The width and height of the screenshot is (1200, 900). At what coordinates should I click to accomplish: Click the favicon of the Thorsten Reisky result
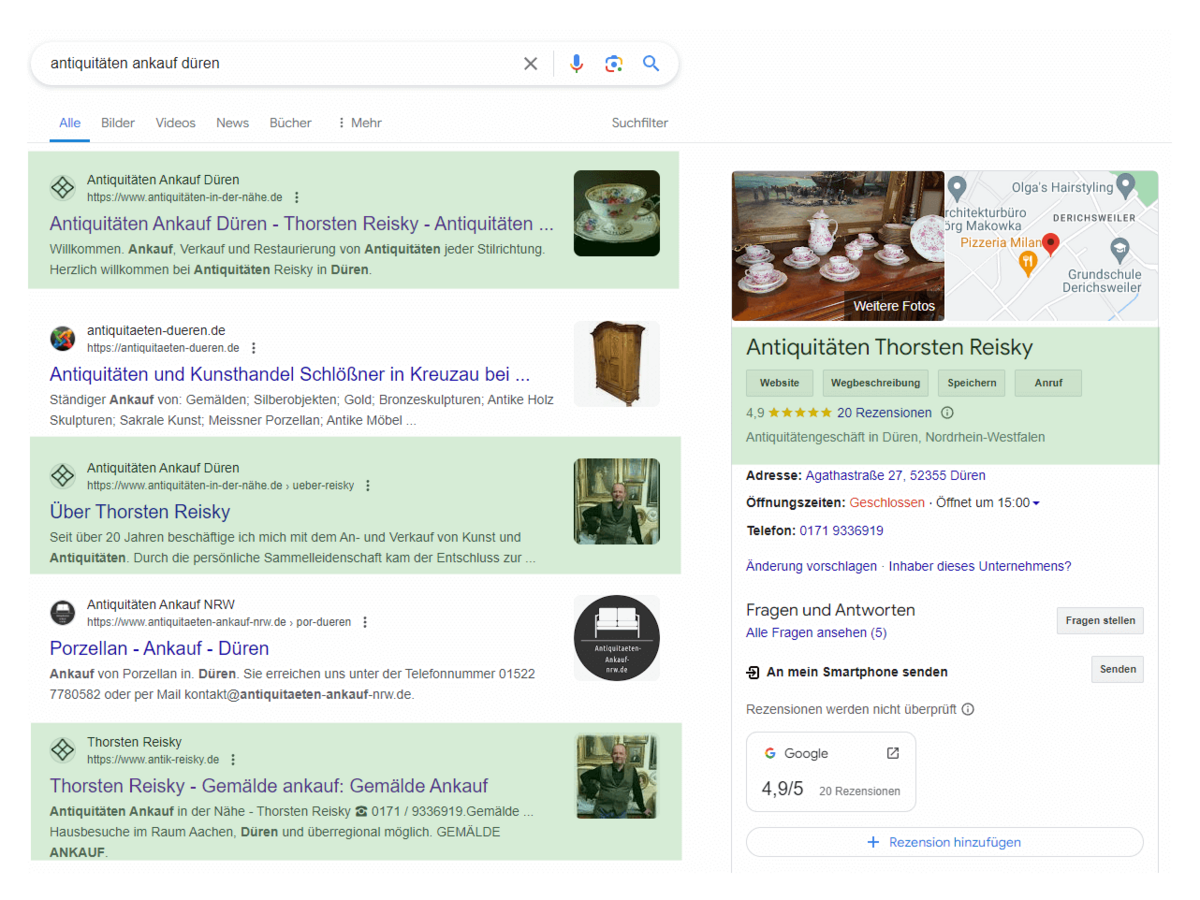point(63,750)
